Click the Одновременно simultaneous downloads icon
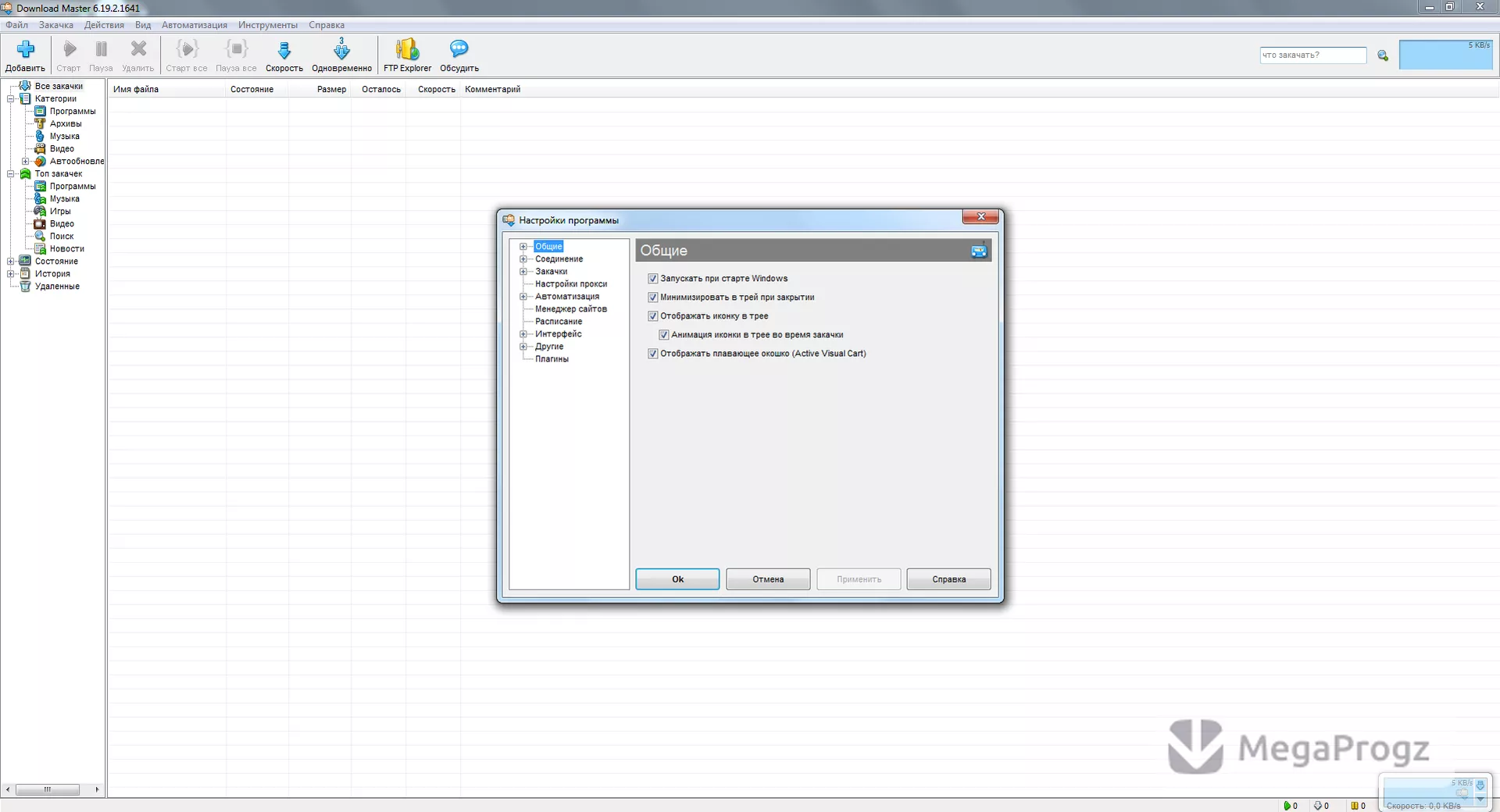Screen dimensions: 1500x812 (341, 49)
